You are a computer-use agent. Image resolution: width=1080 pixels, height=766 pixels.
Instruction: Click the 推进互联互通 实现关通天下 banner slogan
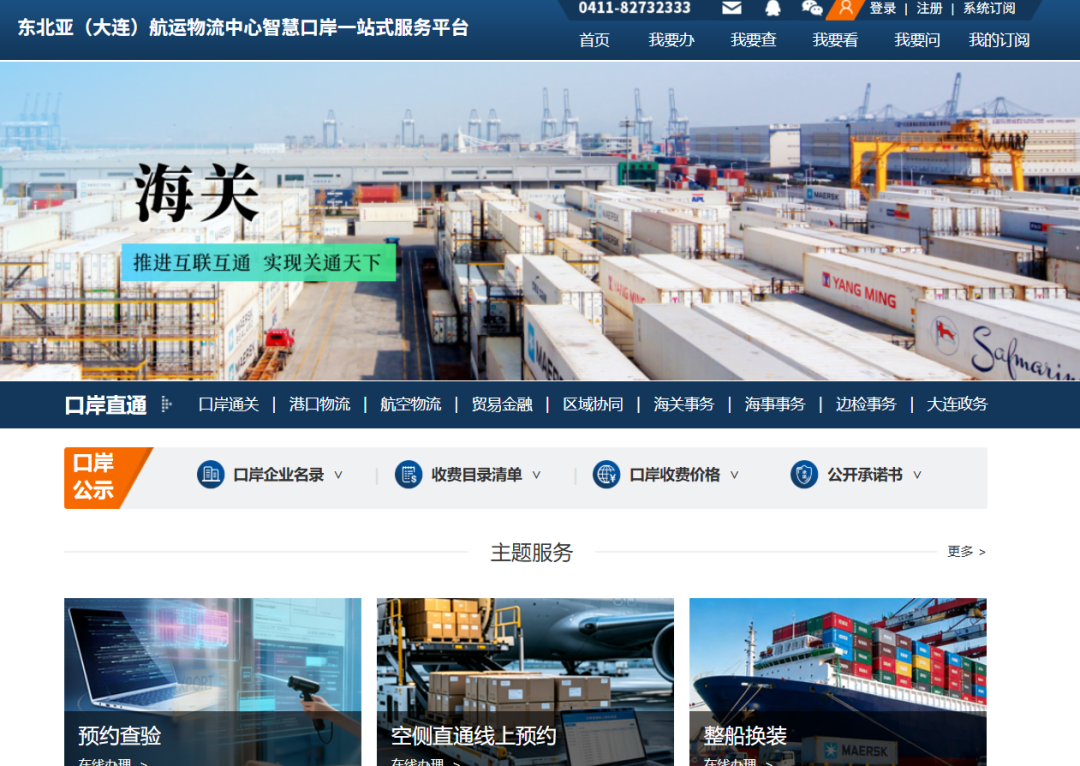(x=258, y=262)
